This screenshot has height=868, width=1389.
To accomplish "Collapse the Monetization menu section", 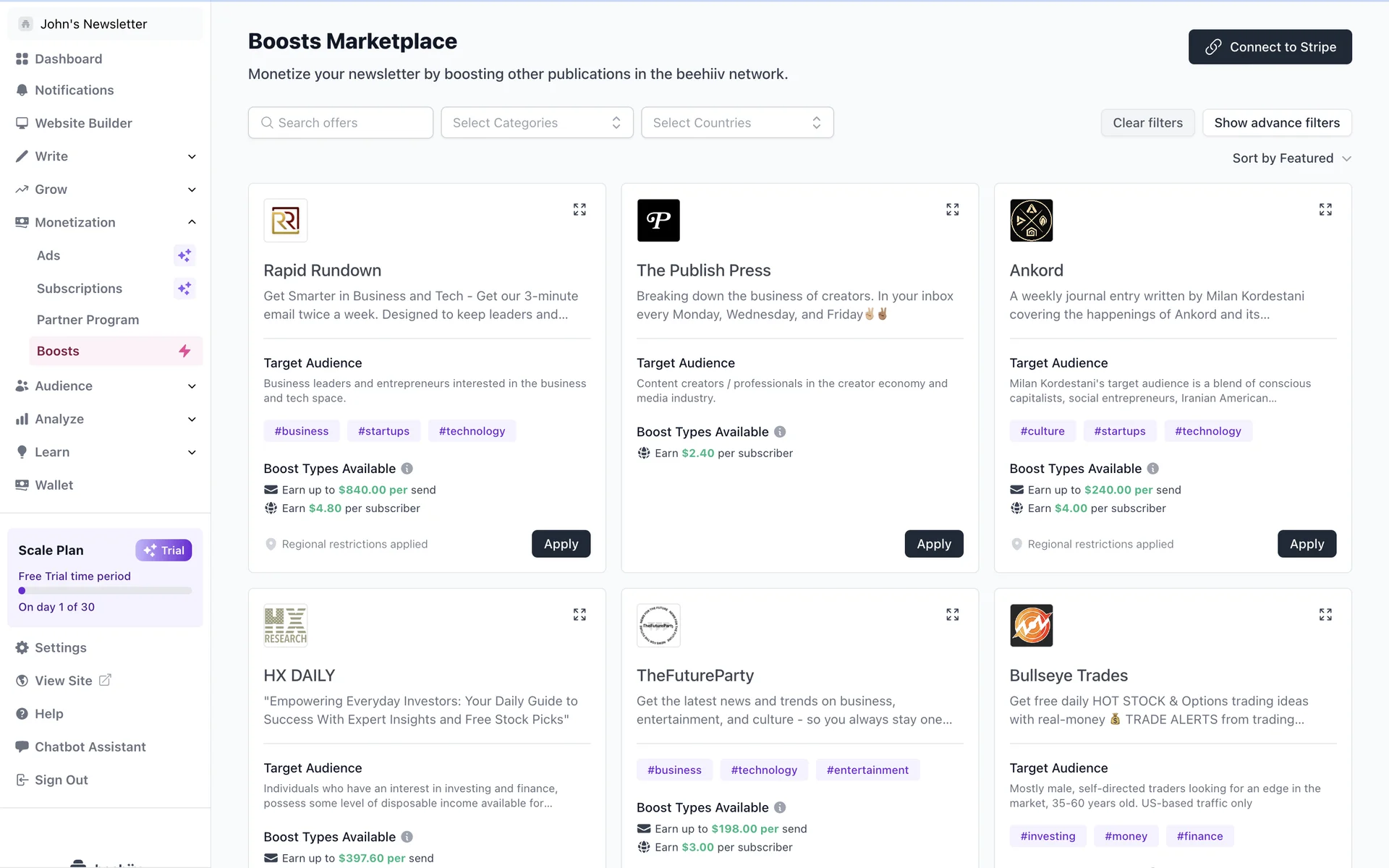I will [x=192, y=222].
